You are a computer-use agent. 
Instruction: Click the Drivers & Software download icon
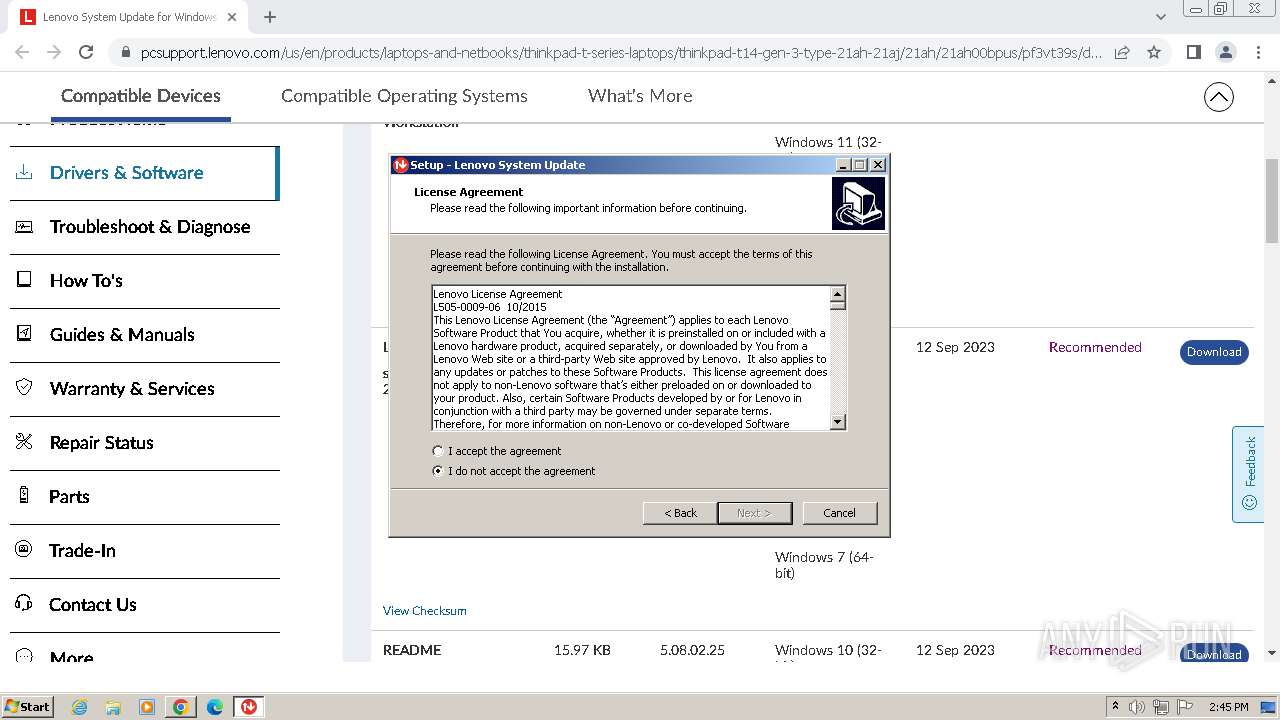point(24,172)
